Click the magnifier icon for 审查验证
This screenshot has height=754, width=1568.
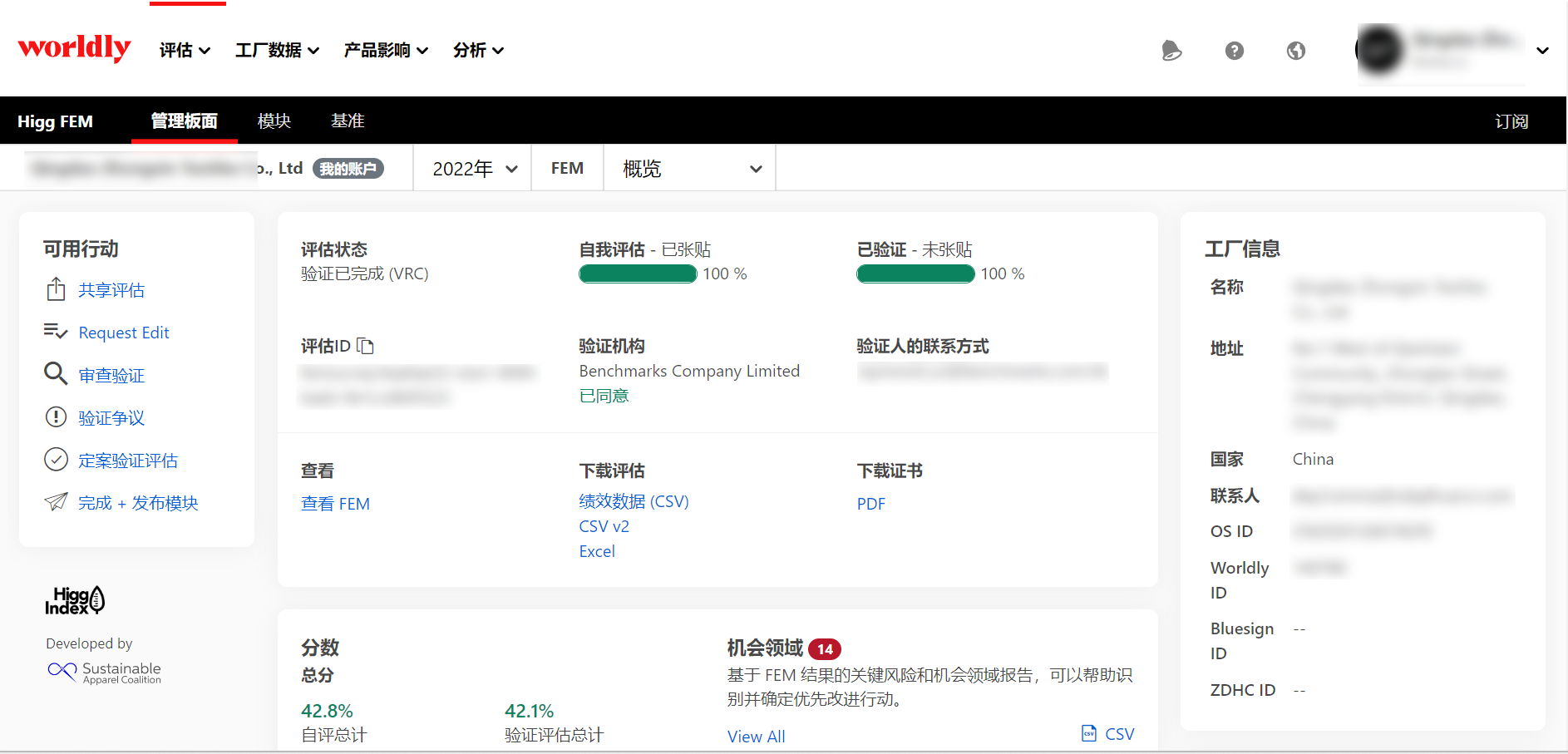coord(56,374)
